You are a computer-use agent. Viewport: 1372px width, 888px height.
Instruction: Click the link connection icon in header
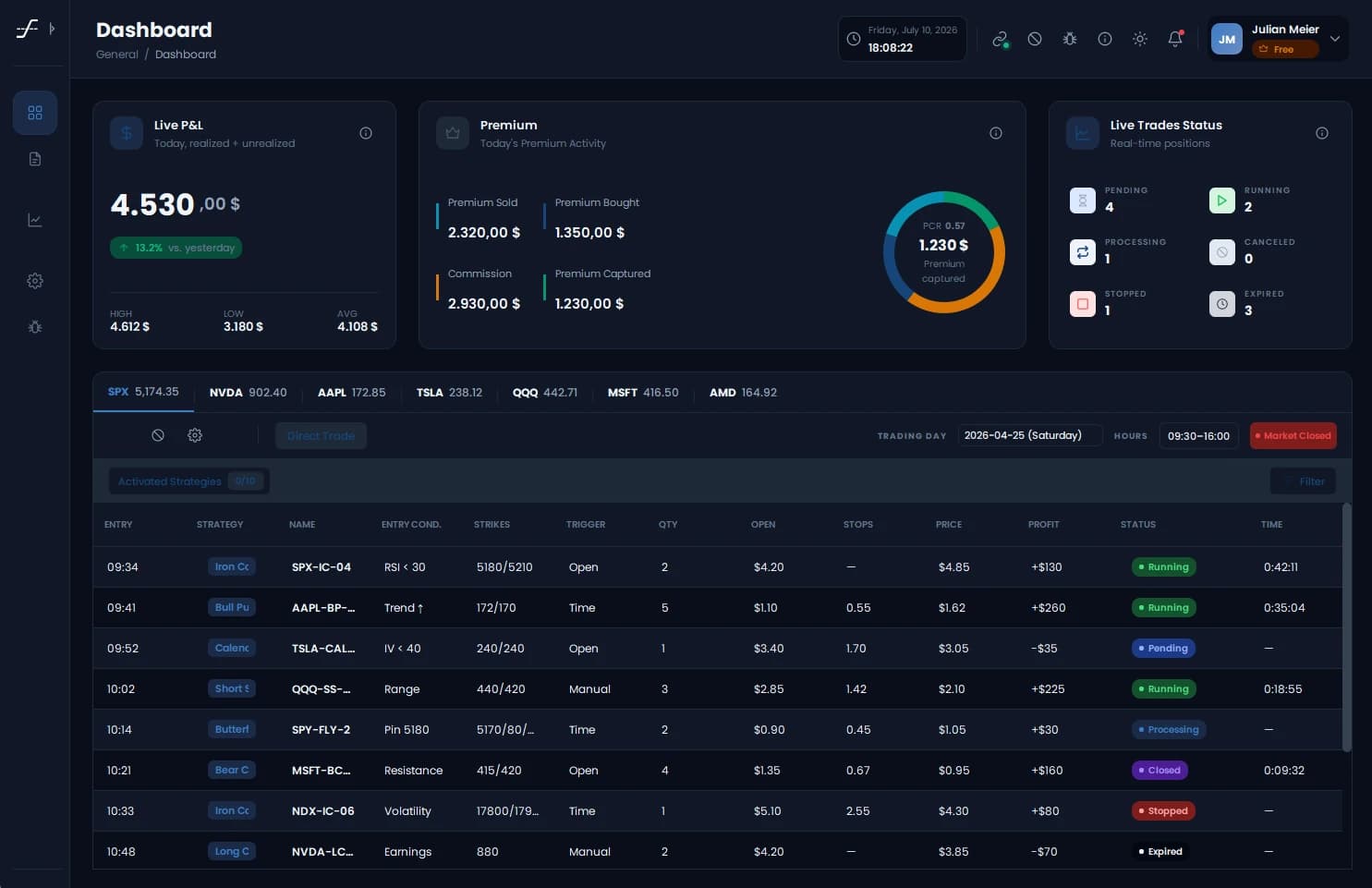click(1000, 39)
